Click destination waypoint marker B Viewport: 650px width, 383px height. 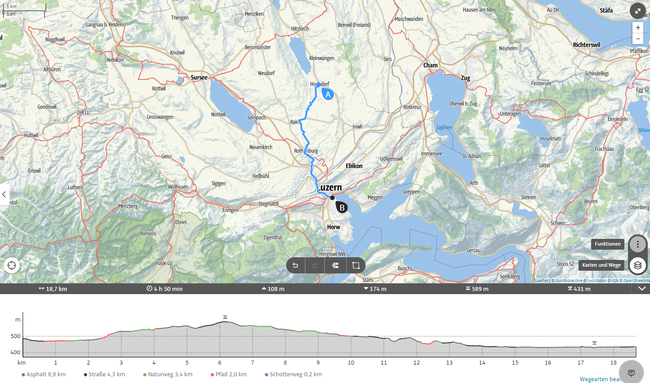(342, 207)
